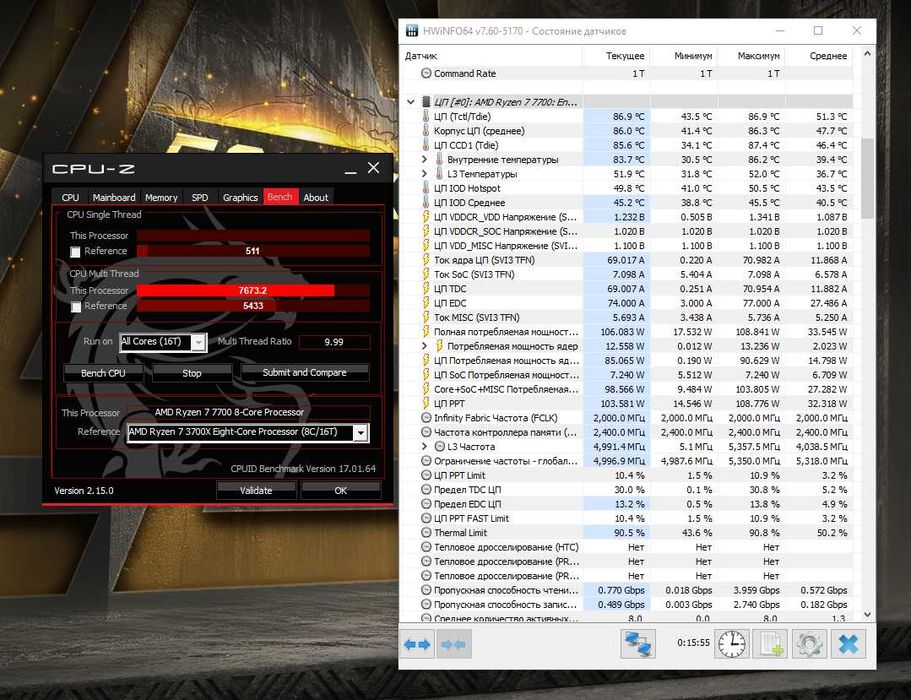This screenshot has width=911, height=700.
Task: Open the Run on All Cores (16T) dropdown
Action: click(x=199, y=342)
